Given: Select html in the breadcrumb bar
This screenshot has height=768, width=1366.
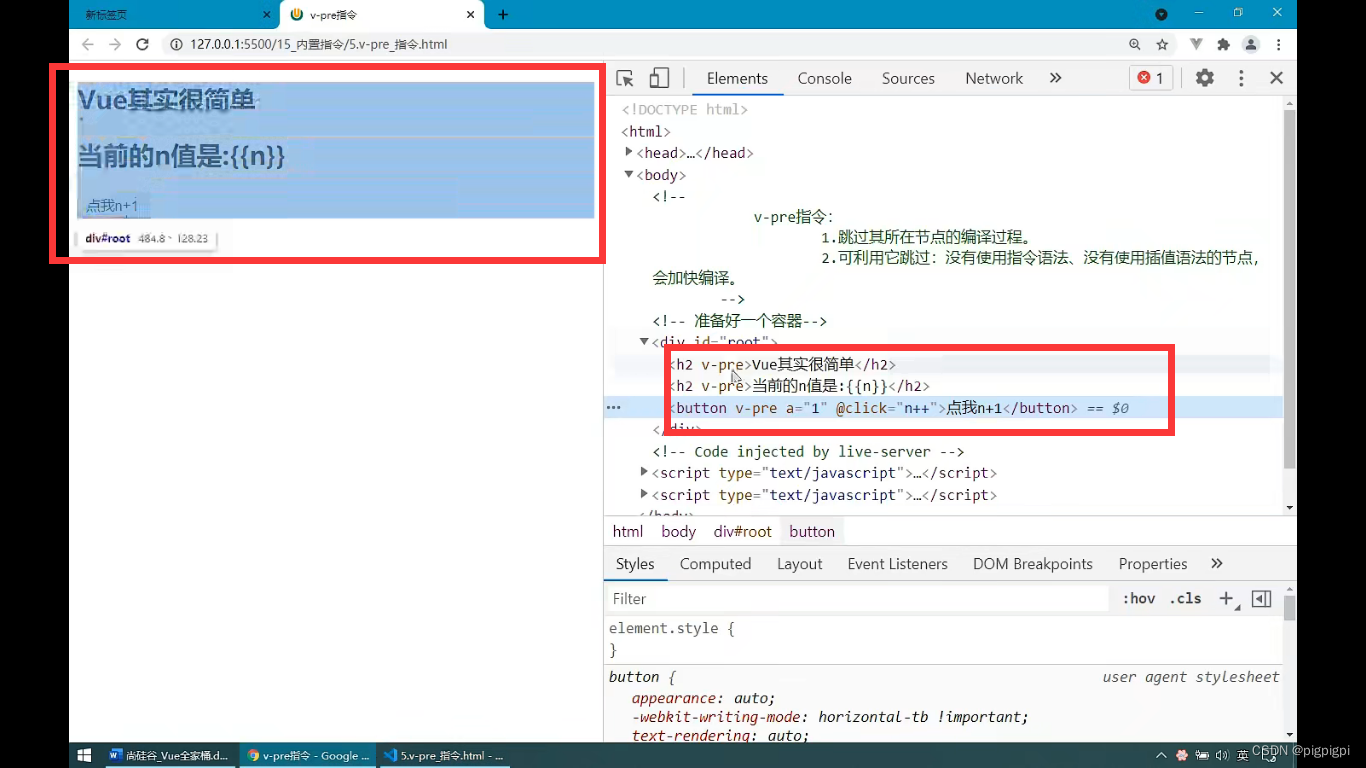Looking at the screenshot, I should coord(628,532).
